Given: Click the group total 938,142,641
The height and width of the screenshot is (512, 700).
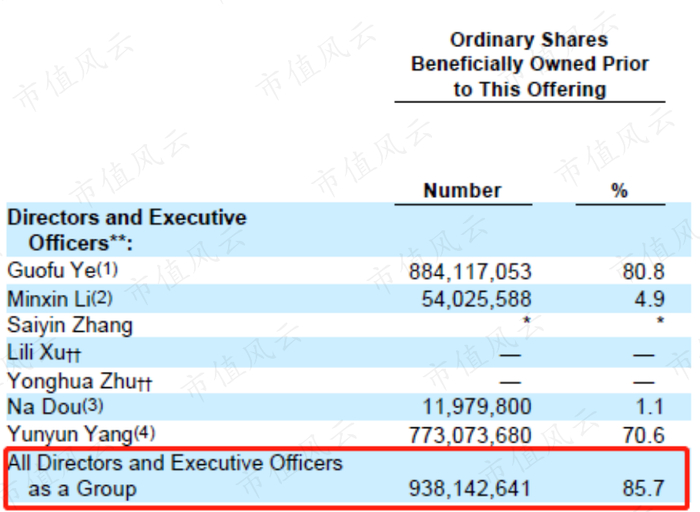Looking at the screenshot, I should pos(470,489).
